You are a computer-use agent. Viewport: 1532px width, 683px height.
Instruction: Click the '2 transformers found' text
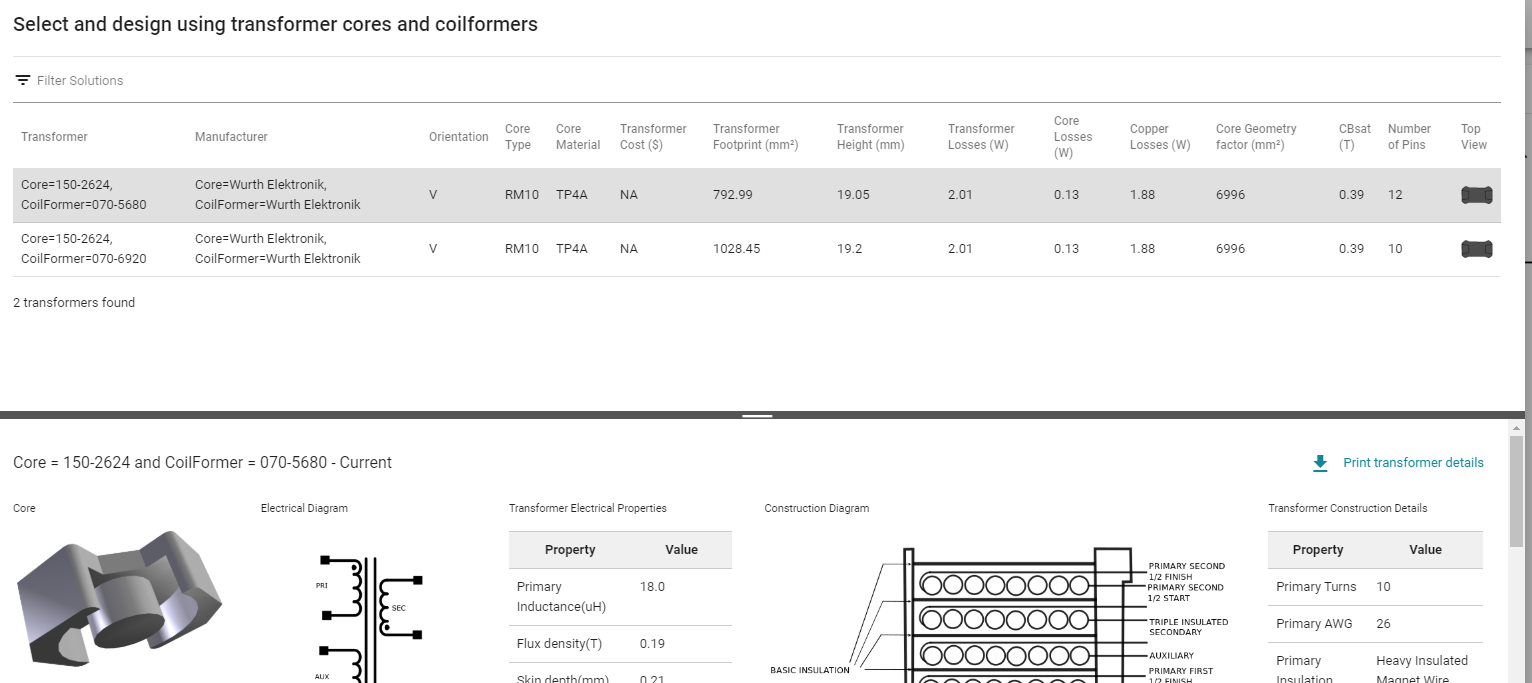(x=74, y=303)
